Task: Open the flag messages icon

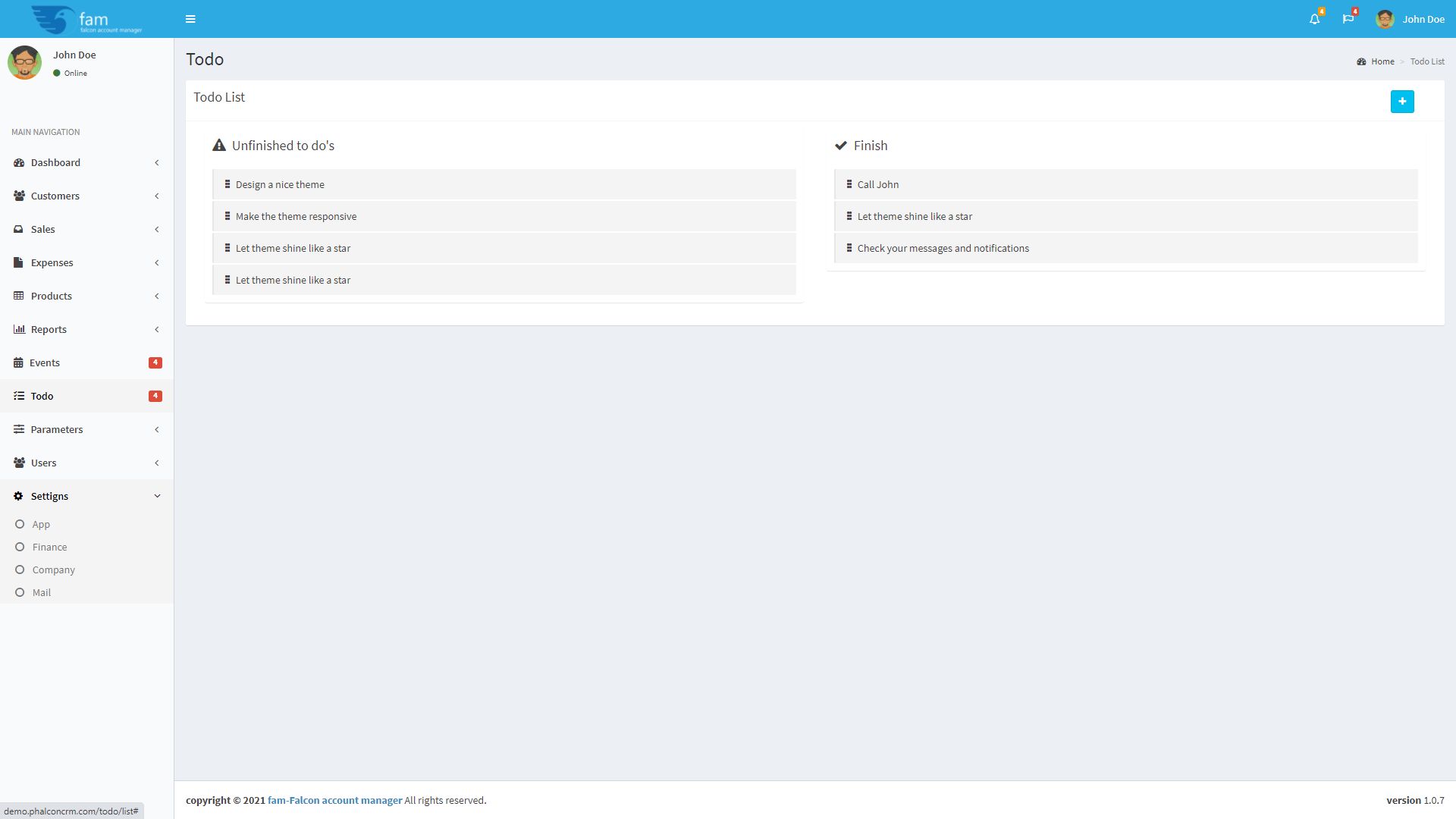Action: tap(1348, 19)
